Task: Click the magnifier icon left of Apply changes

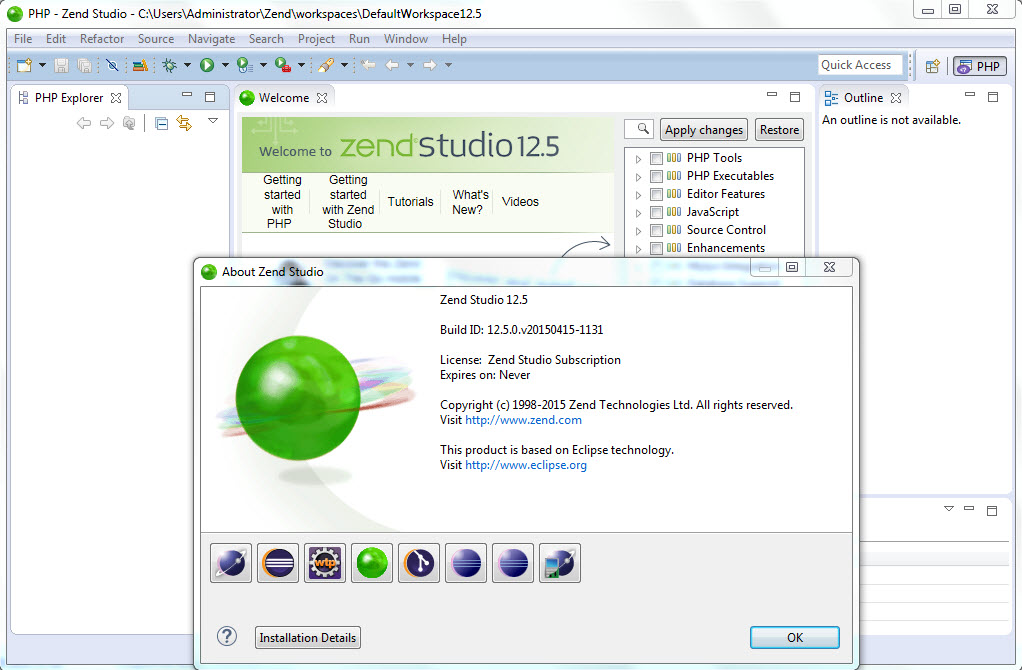Action: click(x=643, y=129)
